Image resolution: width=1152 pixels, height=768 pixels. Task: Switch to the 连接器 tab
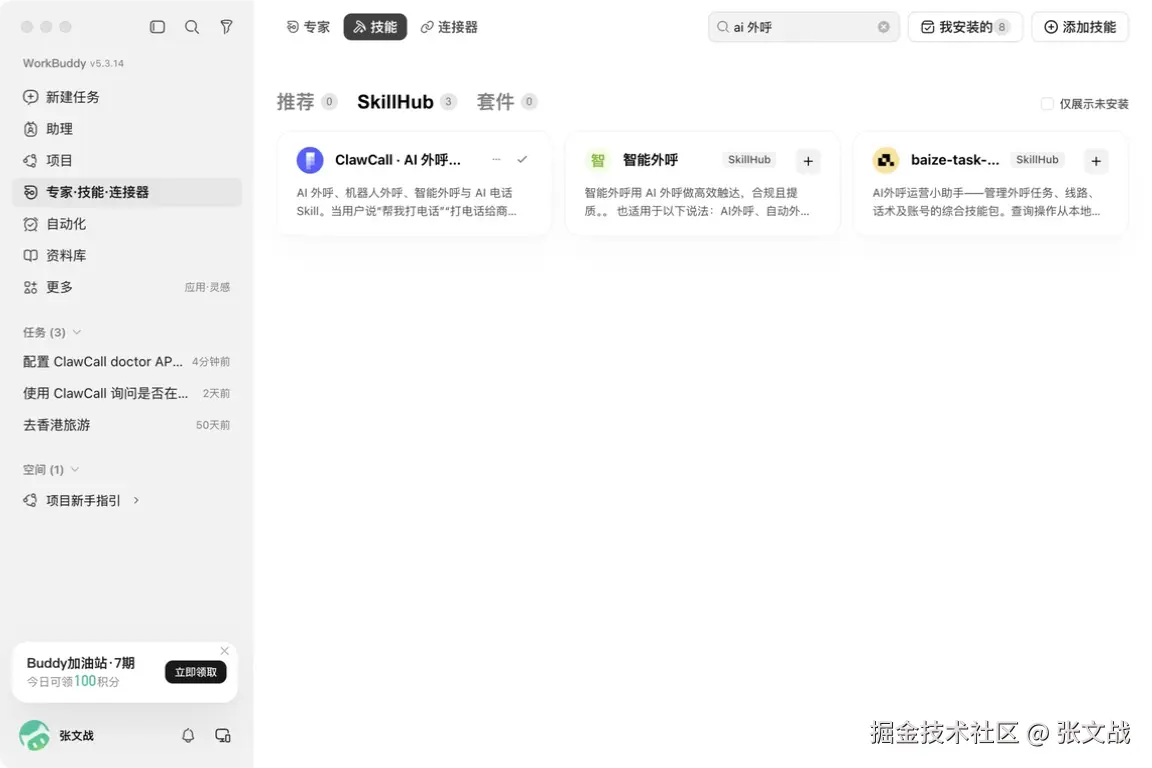tap(449, 27)
